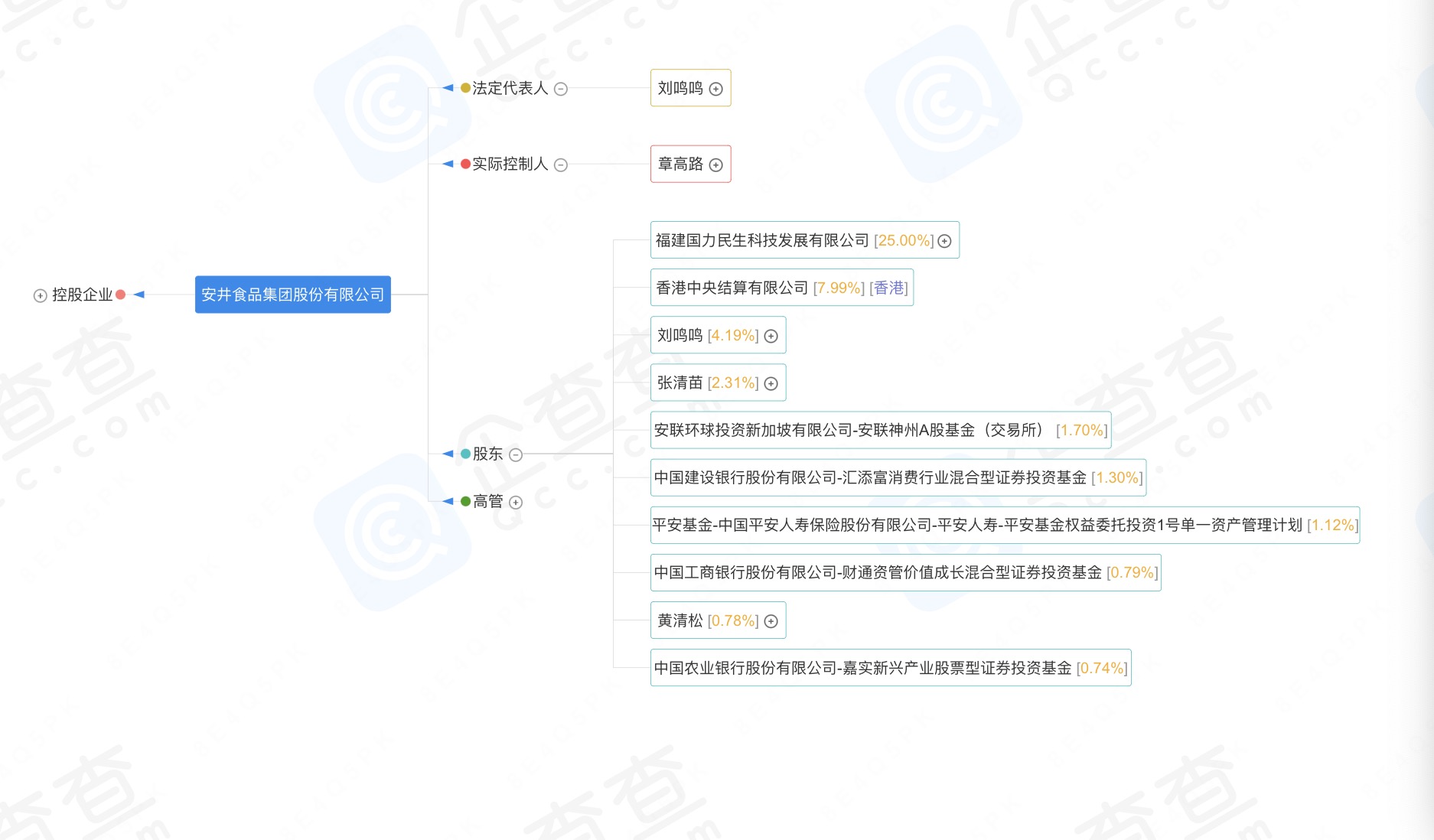Click the 1.70% shareholding percentage
Viewport: 1434px width, 840px height.
coord(1082,430)
